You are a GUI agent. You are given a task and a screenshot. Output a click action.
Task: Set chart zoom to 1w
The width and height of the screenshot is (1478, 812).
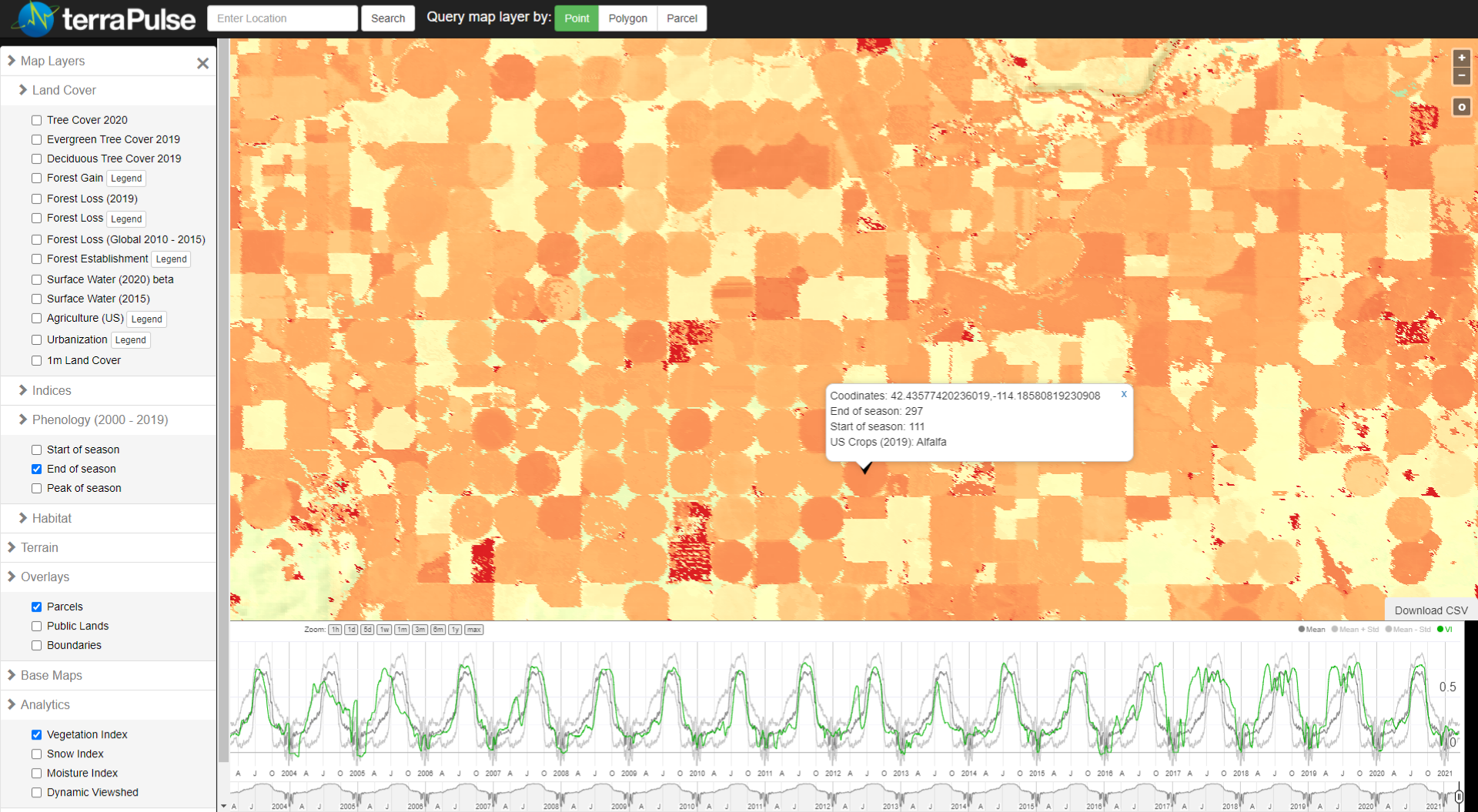384,630
